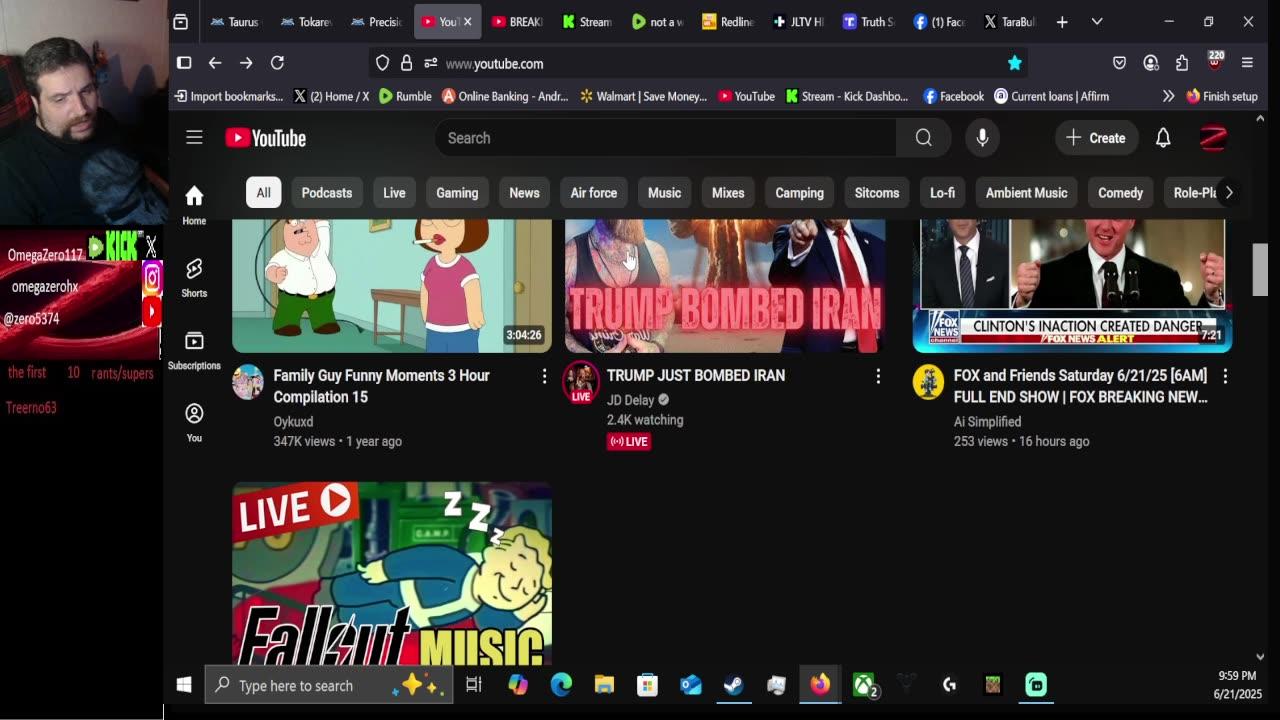Click the bookmark star in the address bar
The height and width of the screenshot is (720, 1280).
tap(1014, 63)
